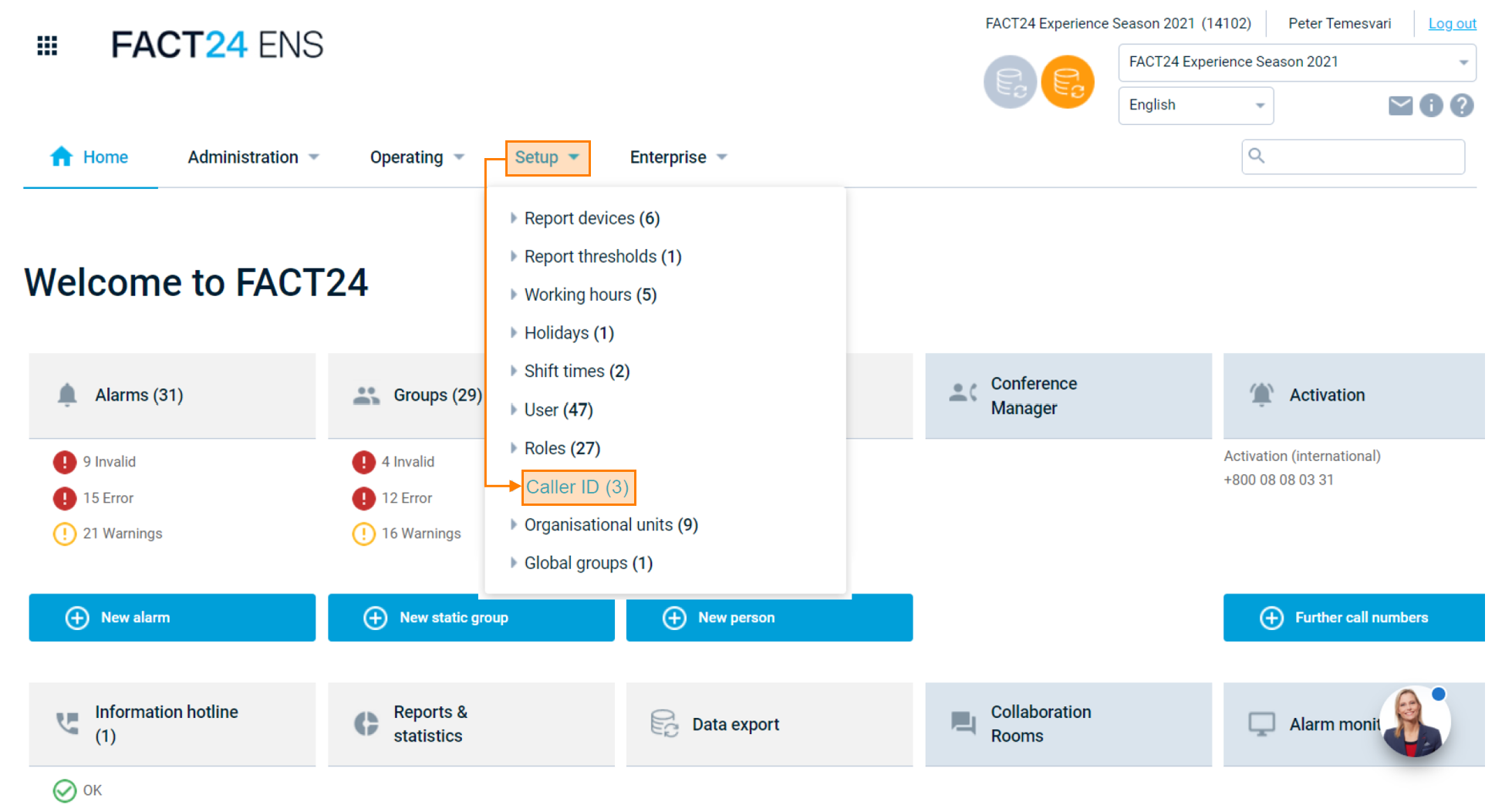Click the Log out link
This screenshot has width=1512, height=805.
1452,23
